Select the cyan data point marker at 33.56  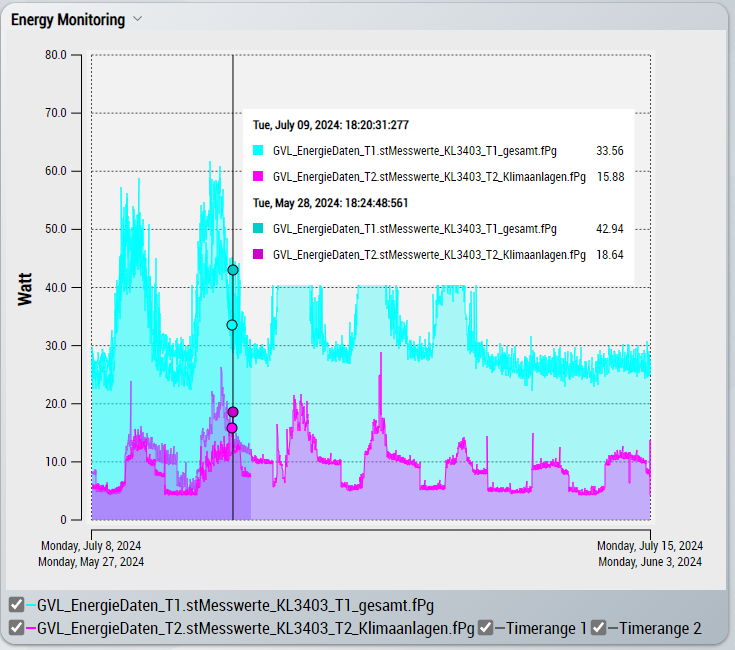click(232, 325)
